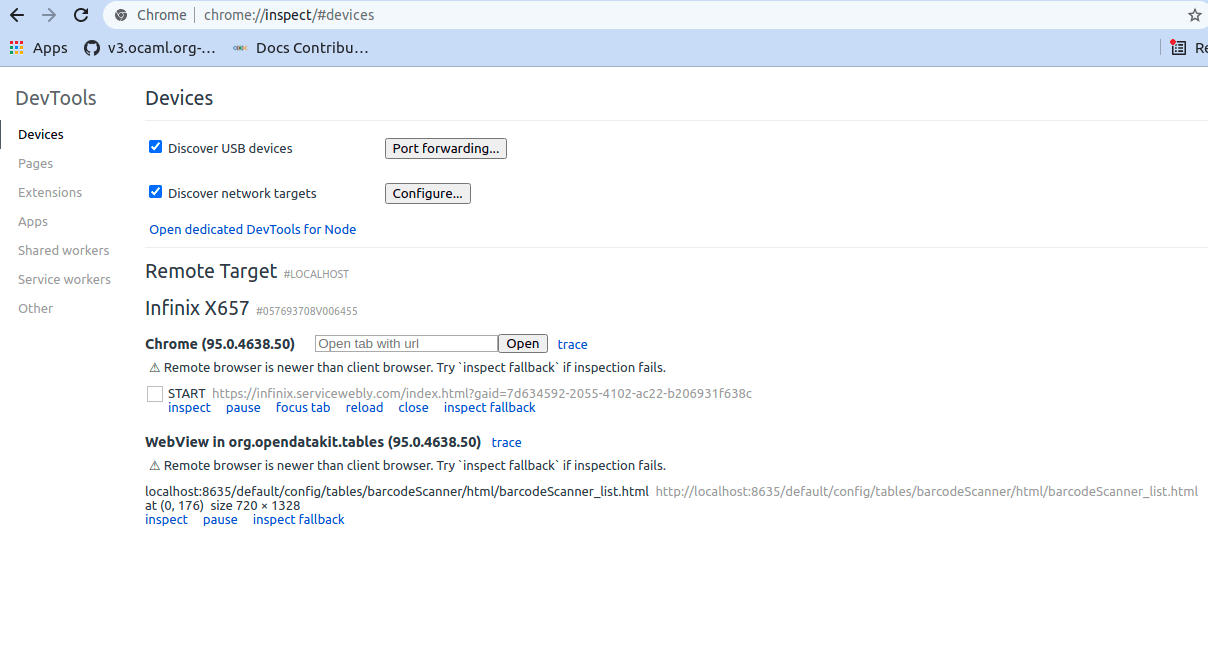Select Extensions in the DevTools sidebar
The image size is (1208, 669).
(x=50, y=192)
